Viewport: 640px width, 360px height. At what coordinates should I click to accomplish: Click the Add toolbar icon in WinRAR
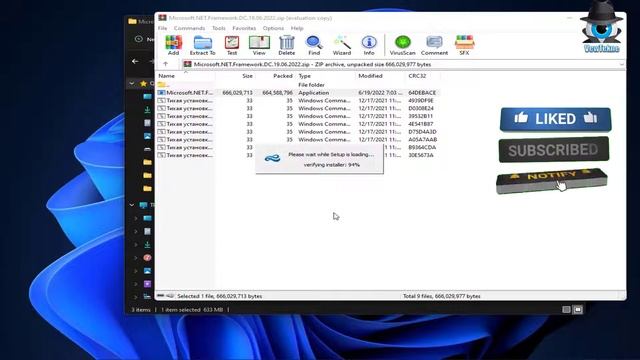pyautogui.click(x=173, y=45)
